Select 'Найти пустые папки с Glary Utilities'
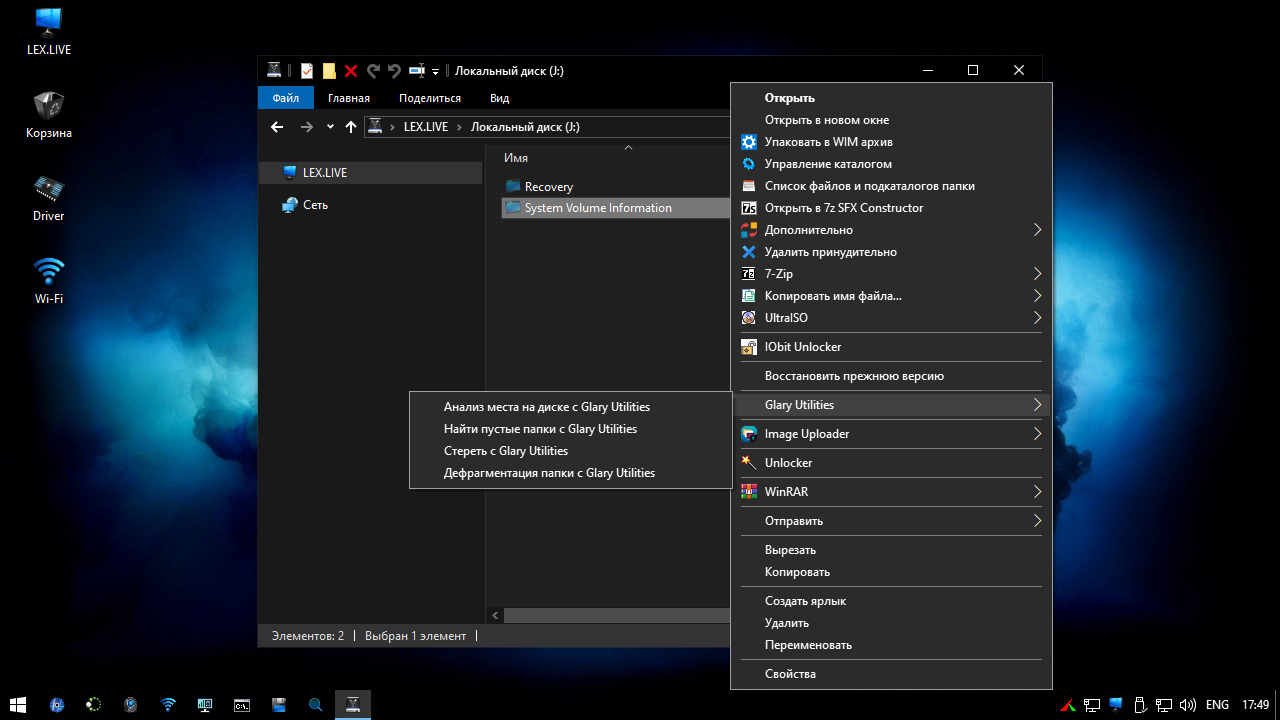The image size is (1280, 720). 540,429
